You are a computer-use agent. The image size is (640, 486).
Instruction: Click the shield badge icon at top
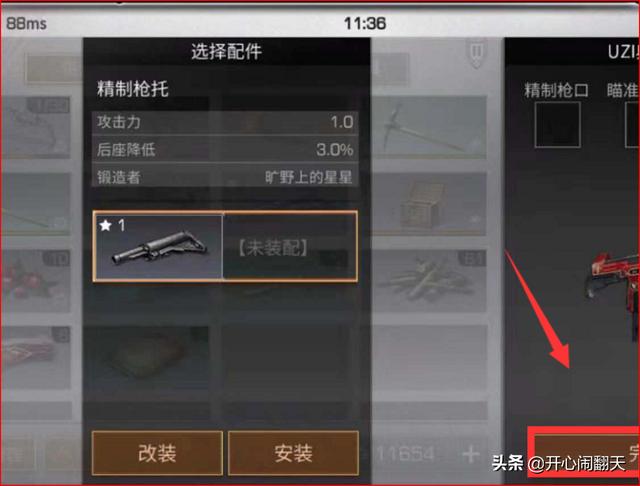476,53
